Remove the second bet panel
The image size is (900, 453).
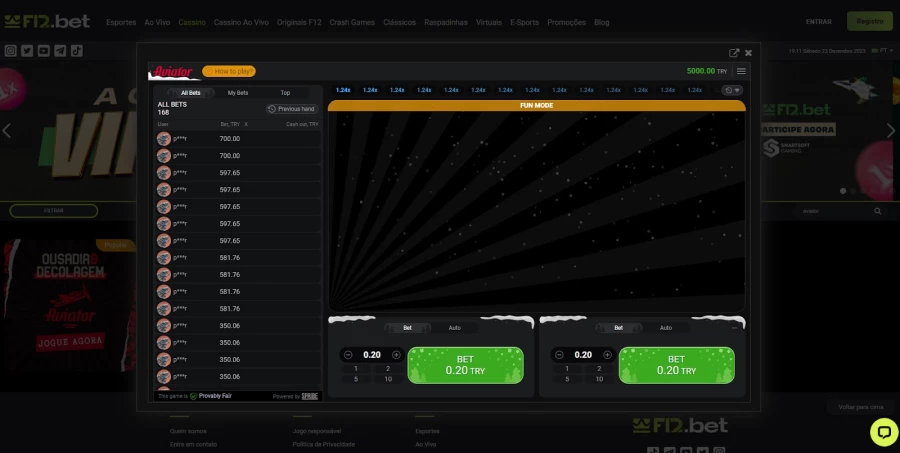pyautogui.click(x=735, y=327)
